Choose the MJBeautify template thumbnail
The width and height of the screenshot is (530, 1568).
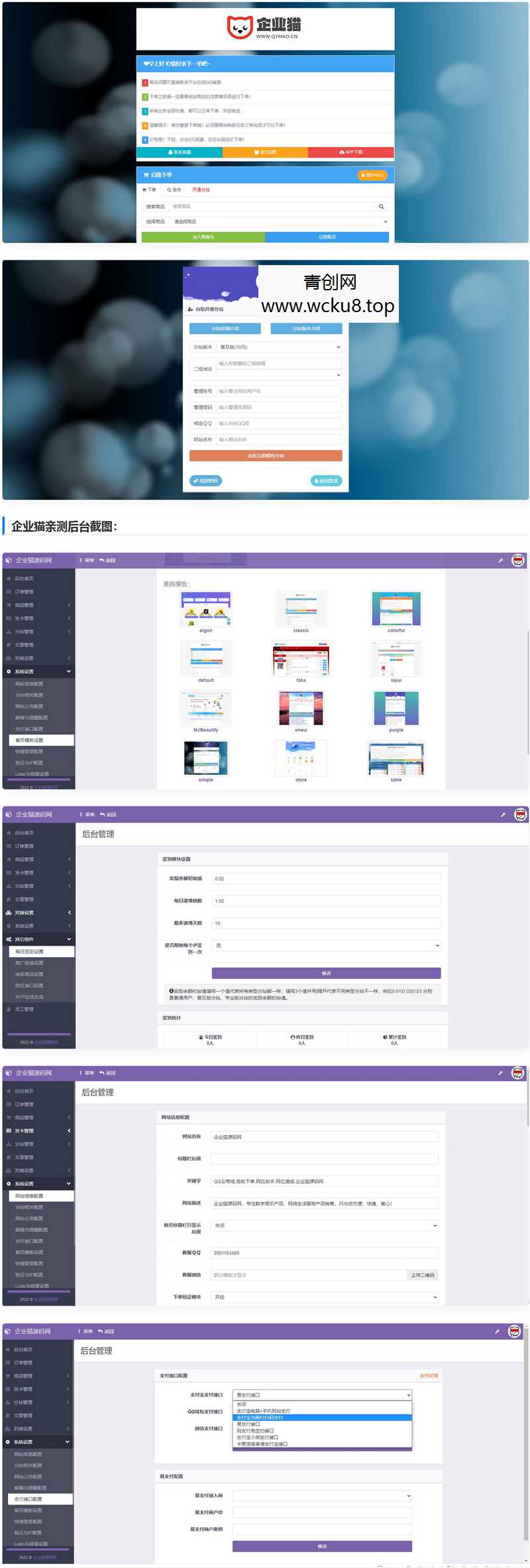tap(206, 708)
